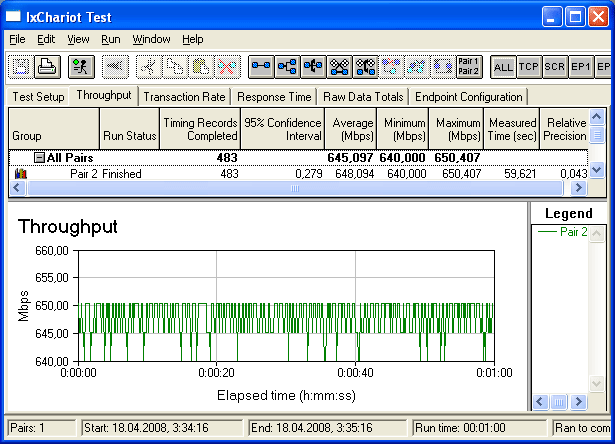Toggle the EP1 group filter button

tap(581, 67)
